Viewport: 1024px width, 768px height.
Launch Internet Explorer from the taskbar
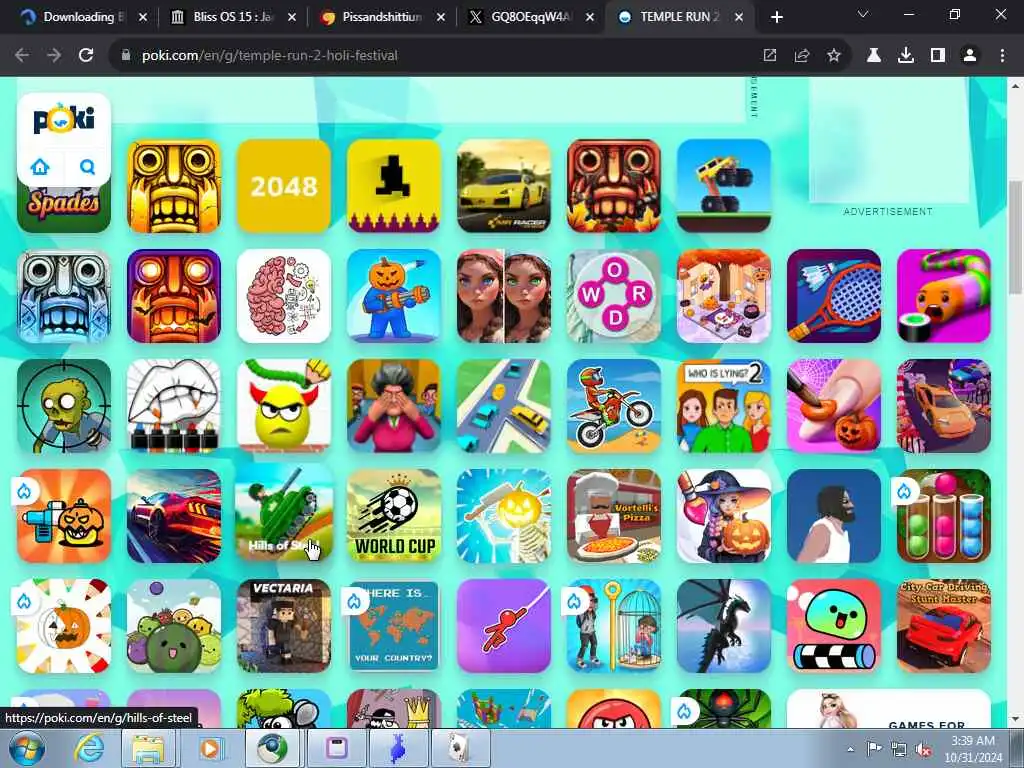(x=89, y=748)
